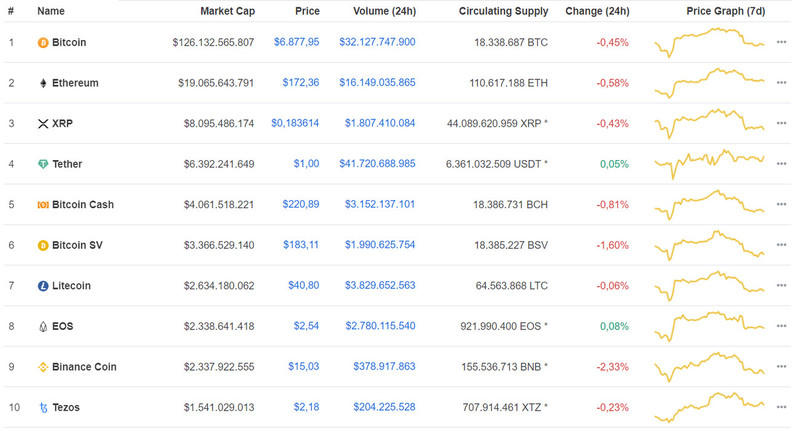This screenshot has height=431, width=800.
Task: Click the green Tether logo icon
Action: point(42,164)
